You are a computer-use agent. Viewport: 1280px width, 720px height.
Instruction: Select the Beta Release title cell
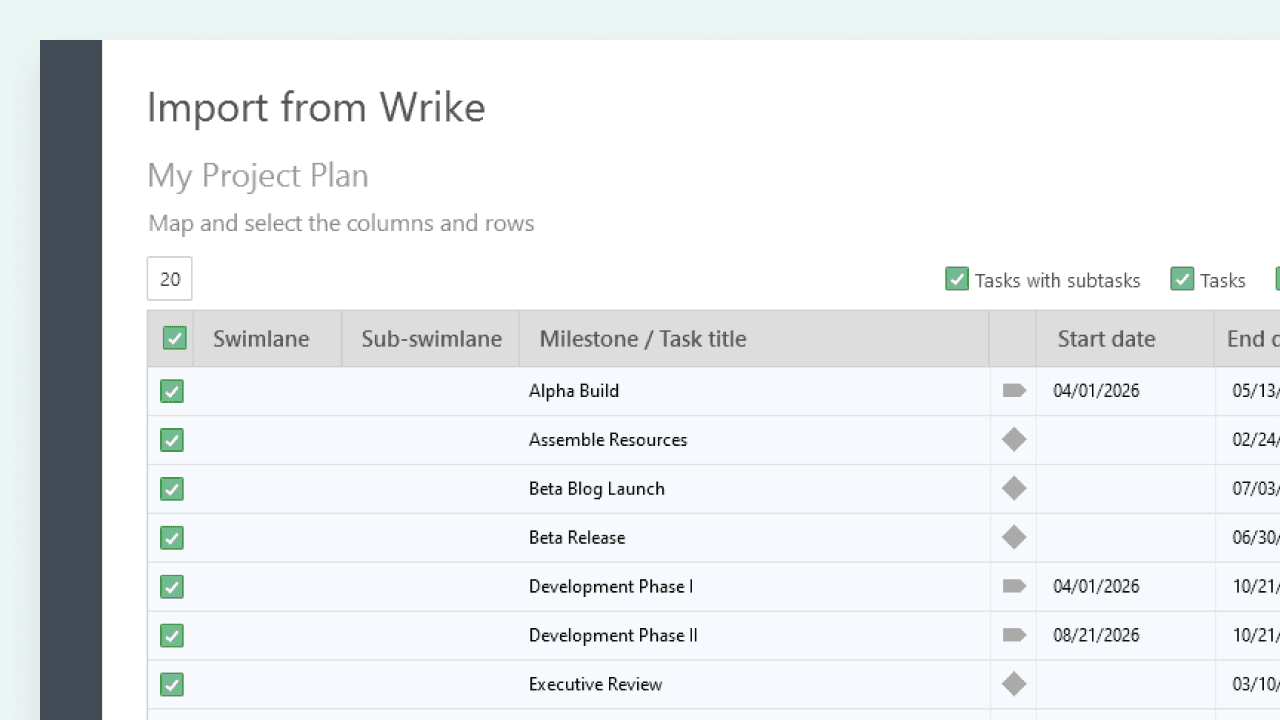tap(754, 538)
